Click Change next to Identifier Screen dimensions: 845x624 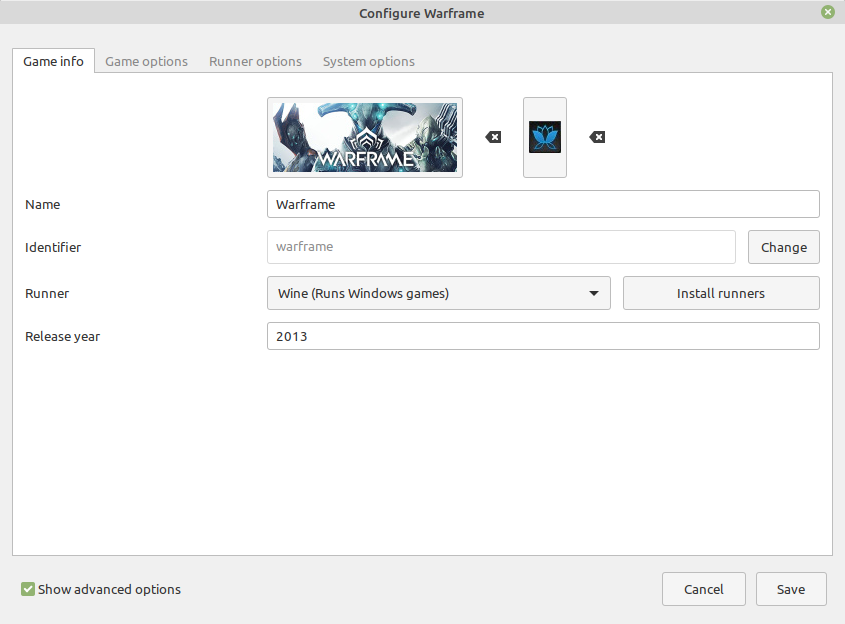click(784, 247)
